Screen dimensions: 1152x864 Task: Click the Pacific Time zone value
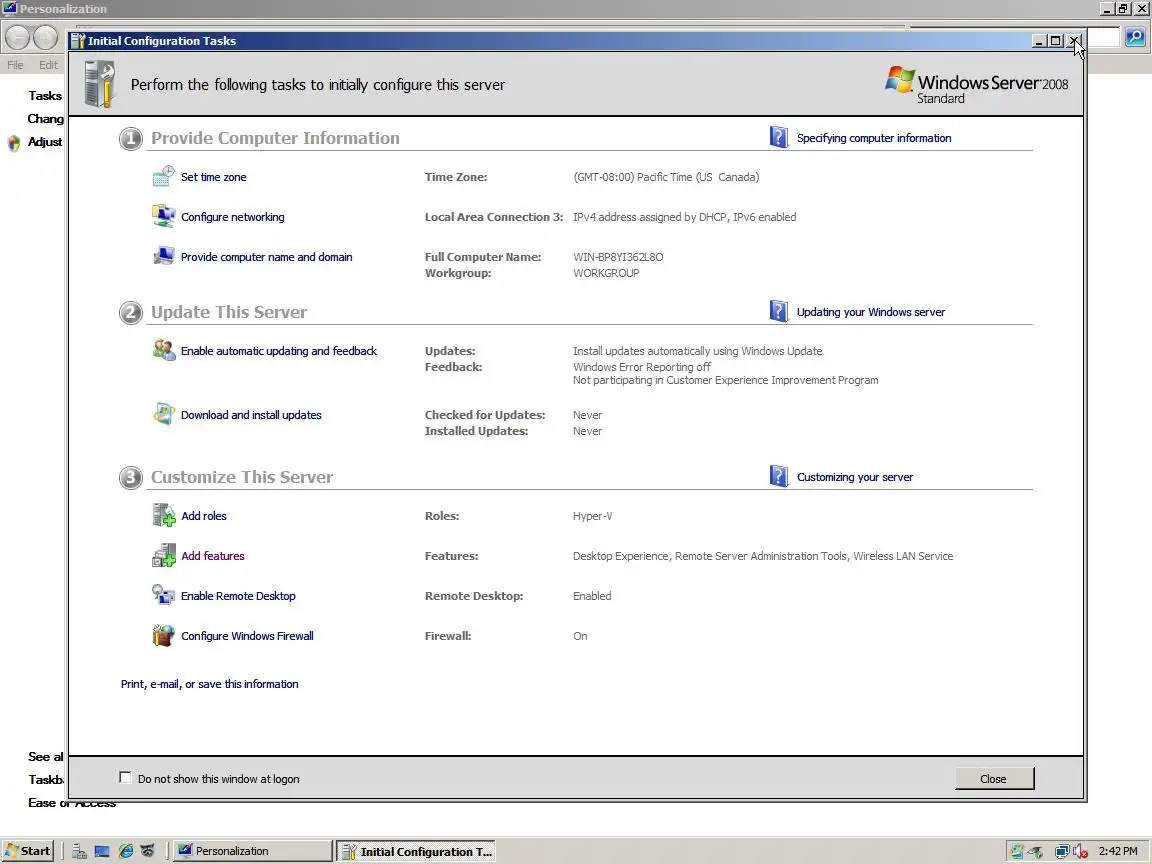[x=666, y=177]
